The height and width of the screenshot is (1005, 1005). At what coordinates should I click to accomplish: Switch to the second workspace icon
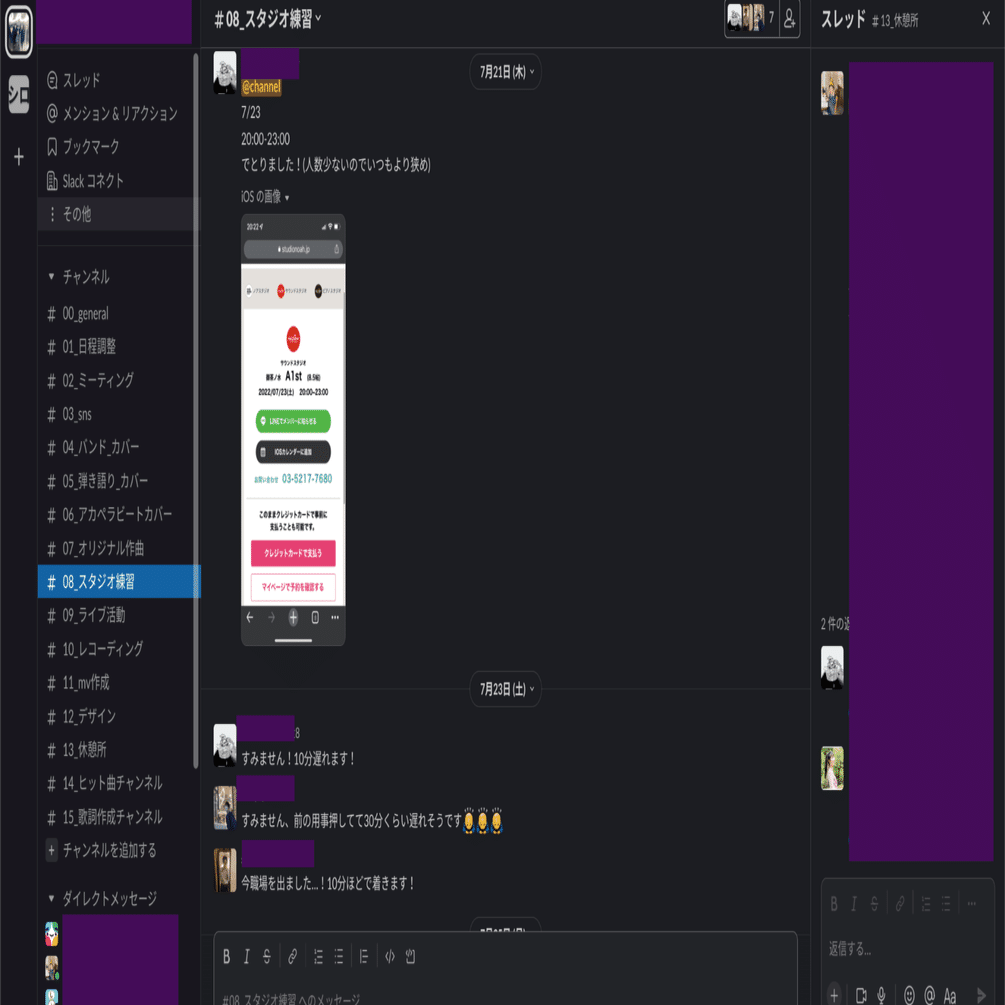[x=19, y=94]
